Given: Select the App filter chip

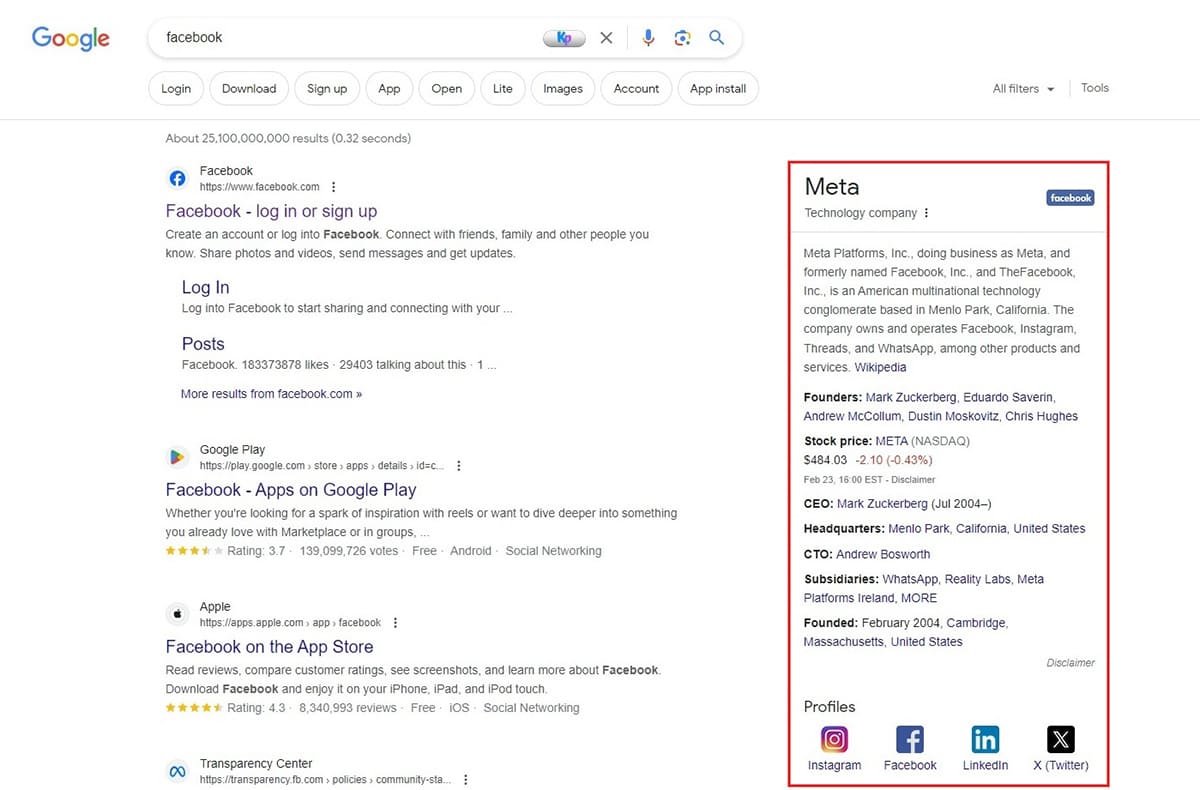Looking at the screenshot, I should 389,88.
